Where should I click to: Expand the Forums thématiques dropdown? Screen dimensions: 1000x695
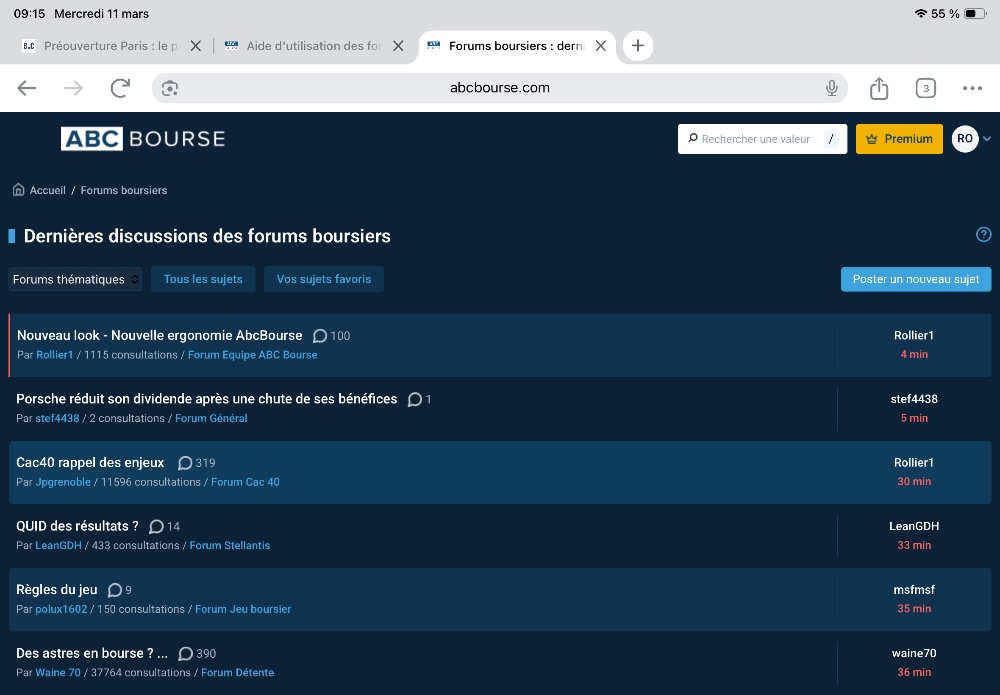[x=76, y=279]
